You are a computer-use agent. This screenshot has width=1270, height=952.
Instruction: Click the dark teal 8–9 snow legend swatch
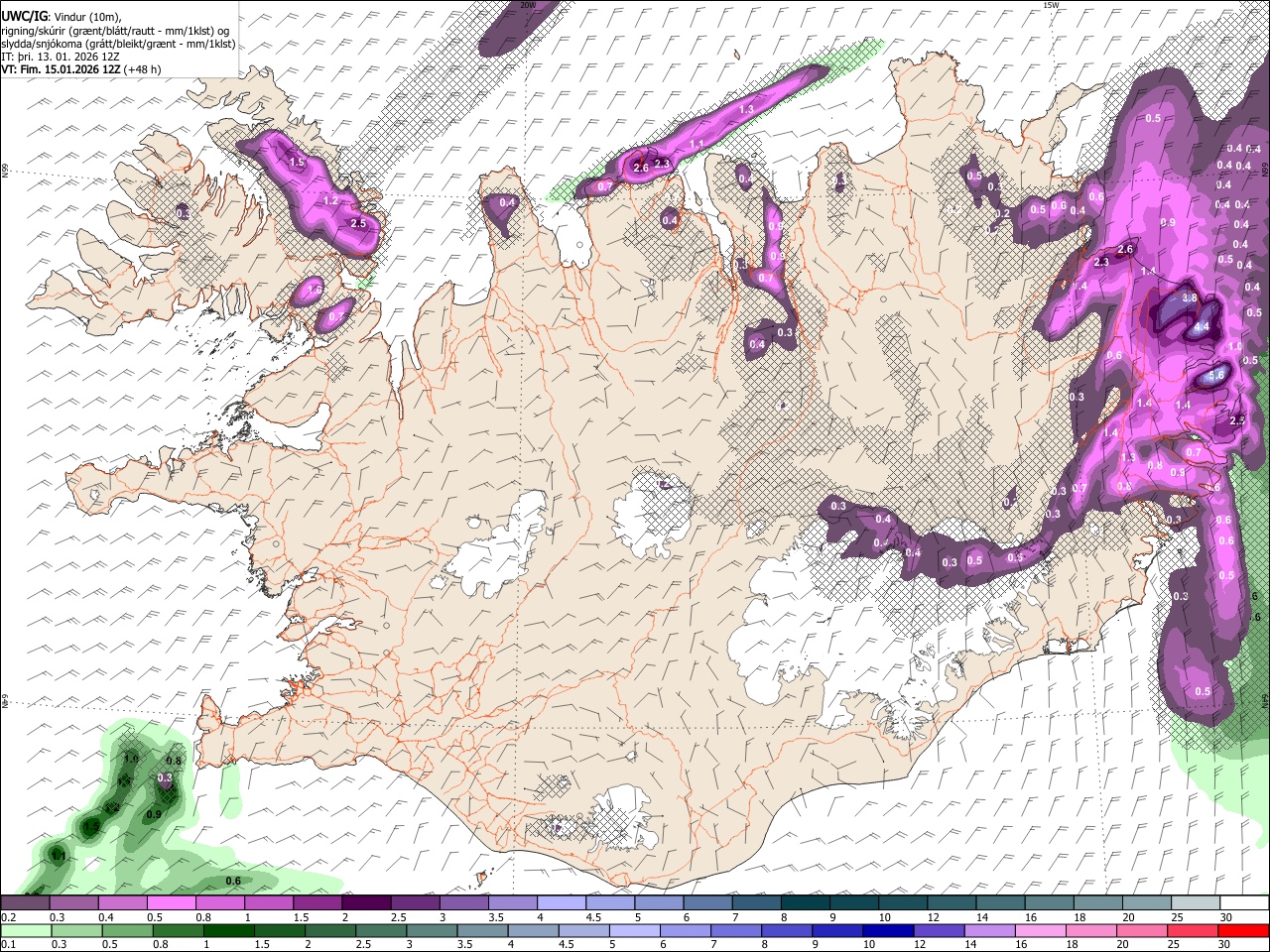tap(806, 903)
